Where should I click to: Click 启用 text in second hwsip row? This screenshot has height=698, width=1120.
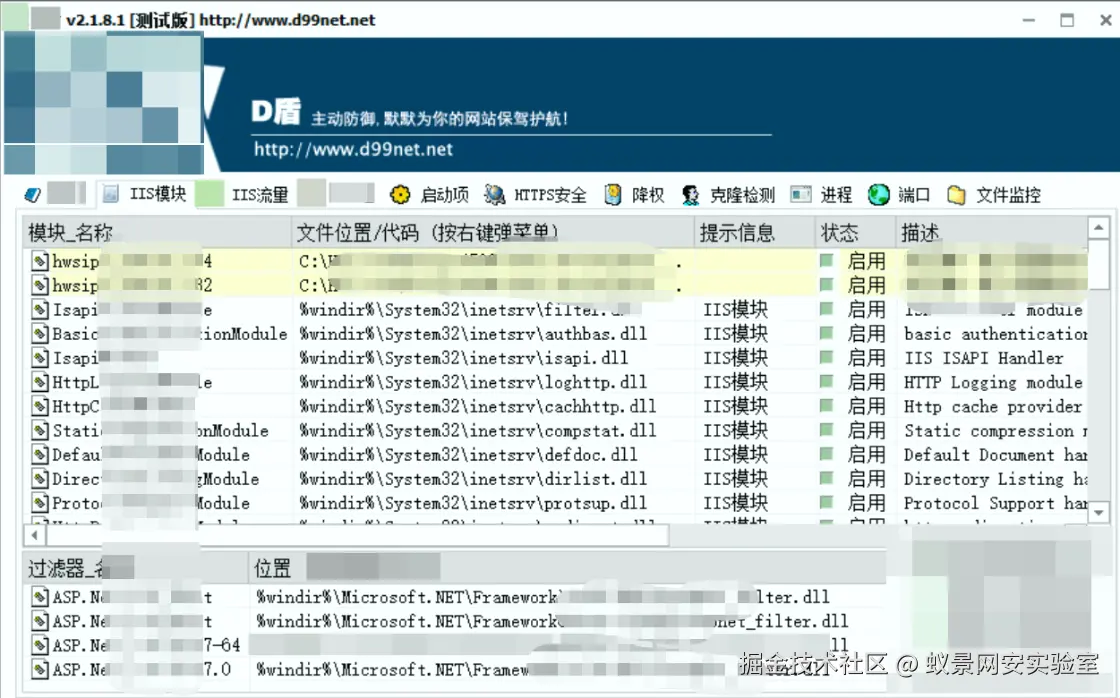pos(866,286)
